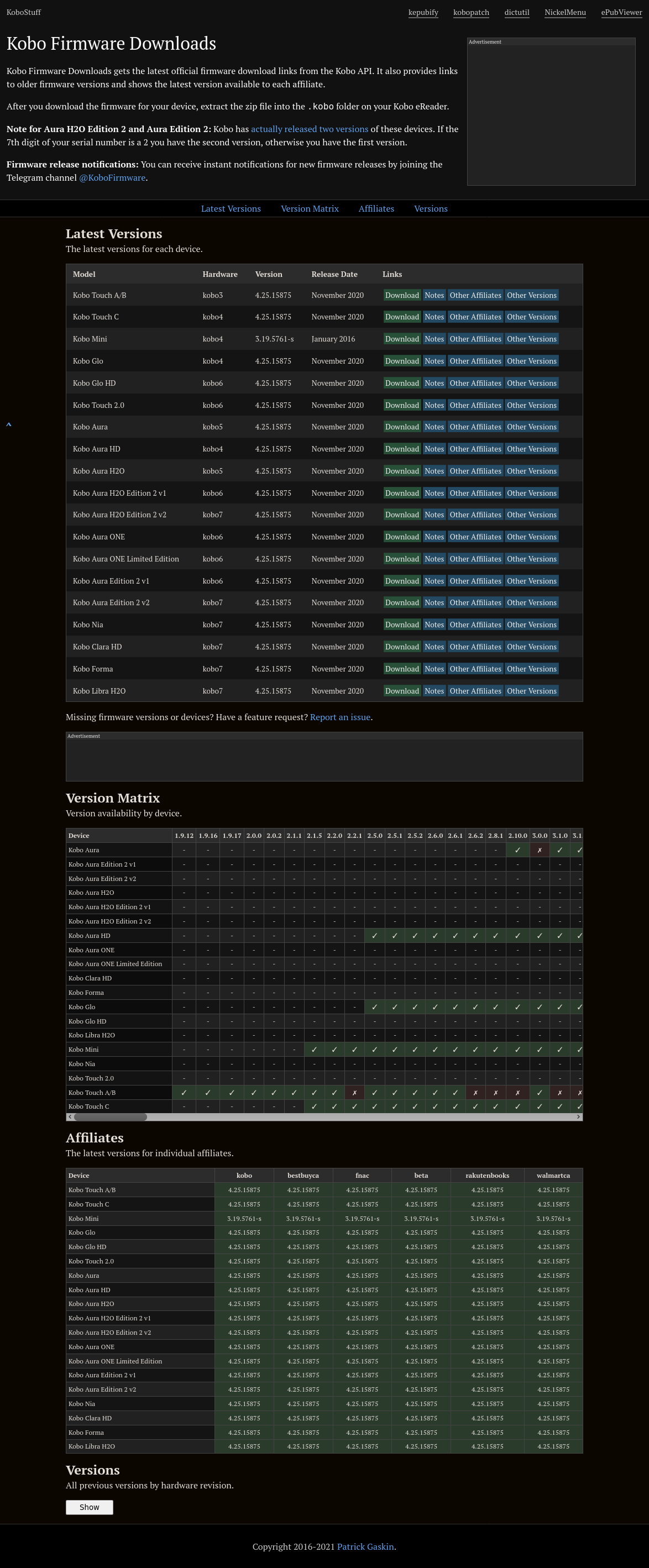Open the kepubify header link
The width and height of the screenshot is (649, 1568).
click(423, 12)
